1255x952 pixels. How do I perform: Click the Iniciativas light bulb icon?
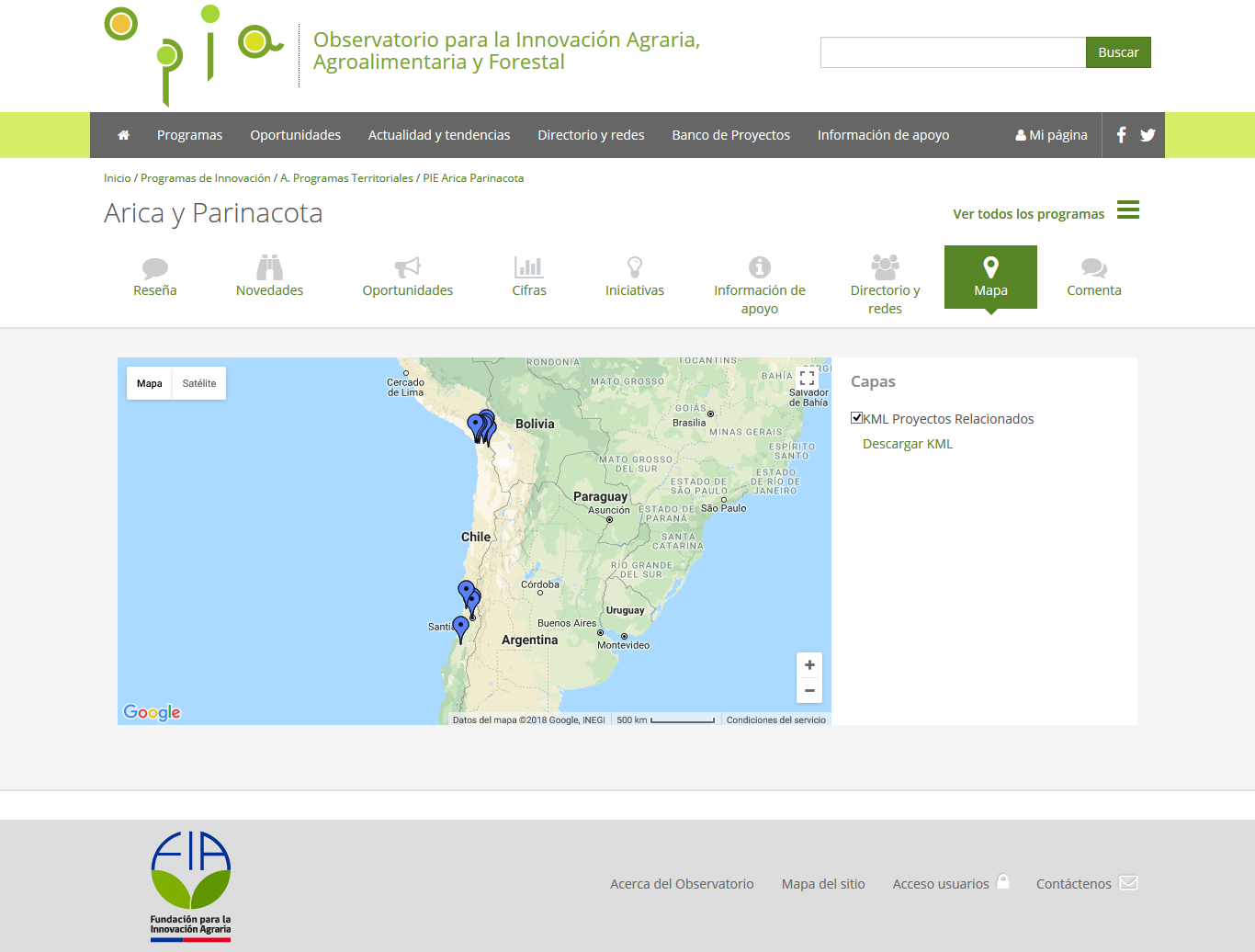tap(635, 266)
